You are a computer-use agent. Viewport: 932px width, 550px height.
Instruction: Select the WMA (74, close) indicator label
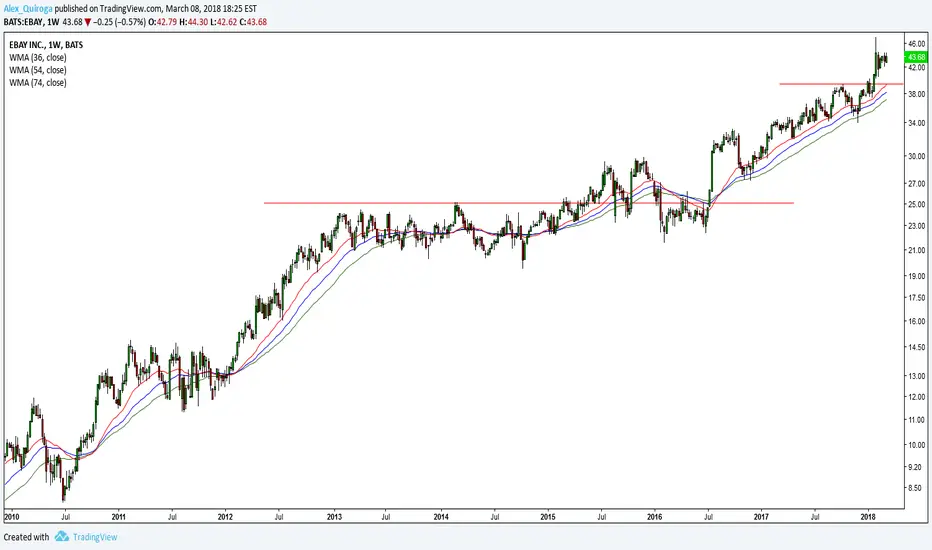click(38, 83)
